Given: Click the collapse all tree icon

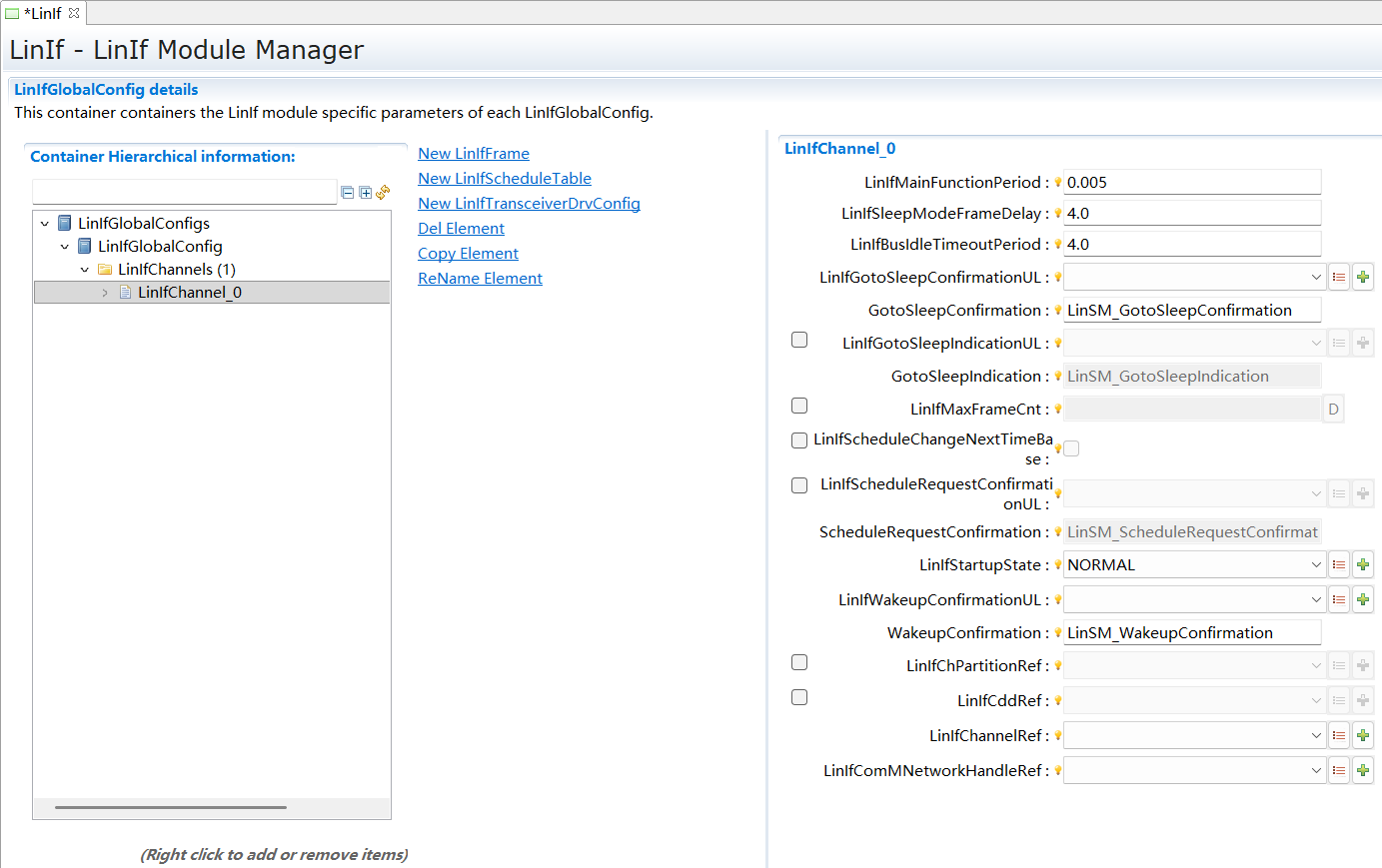Looking at the screenshot, I should tap(347, 193).
